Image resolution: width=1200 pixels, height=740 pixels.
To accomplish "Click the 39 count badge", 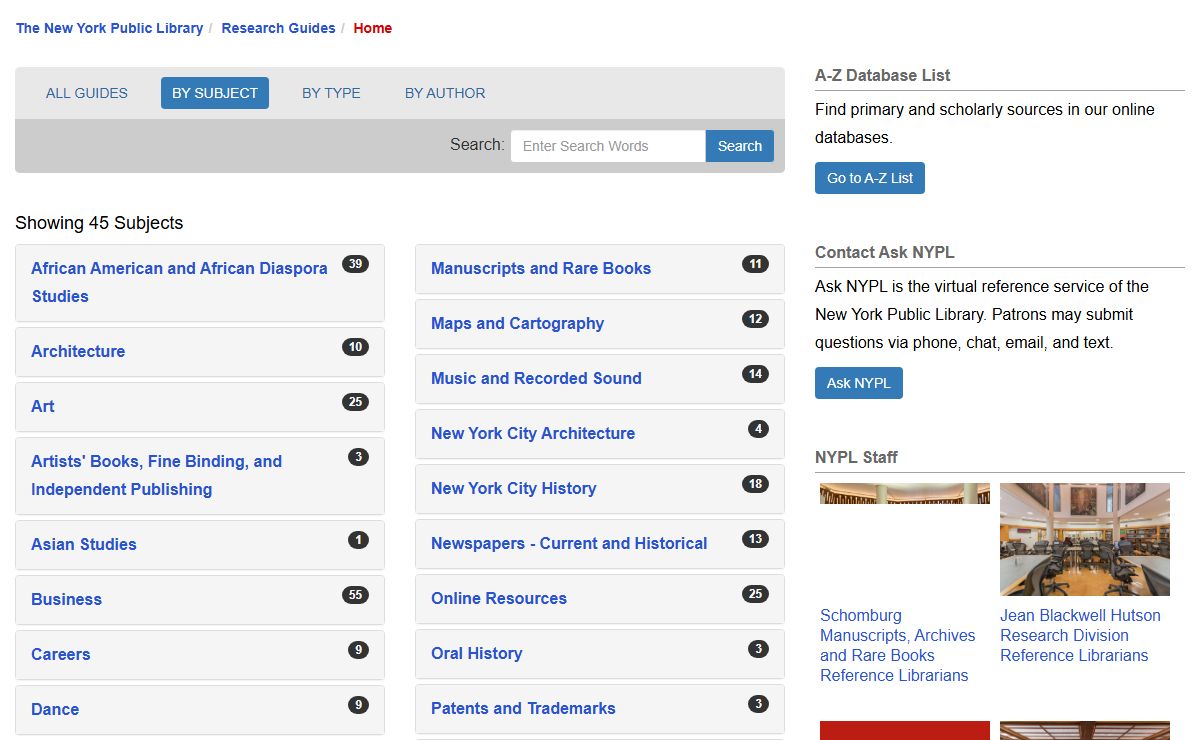I will 355,264.
